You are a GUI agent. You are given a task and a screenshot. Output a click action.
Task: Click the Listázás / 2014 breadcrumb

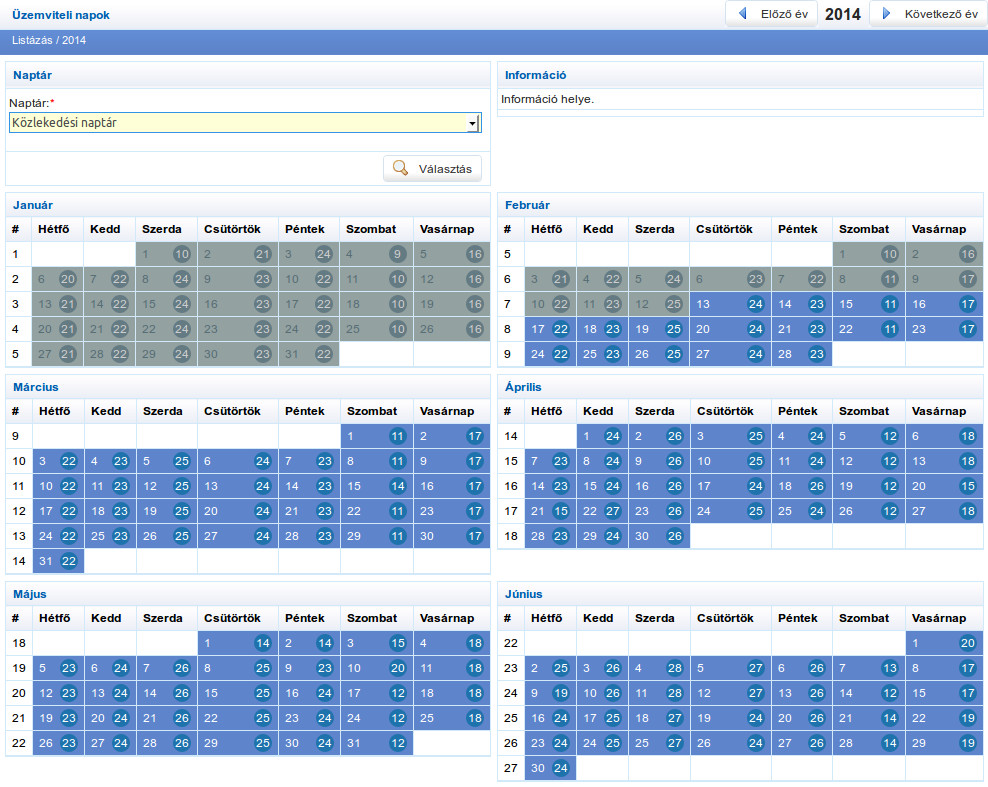click(x=49, y=40)
